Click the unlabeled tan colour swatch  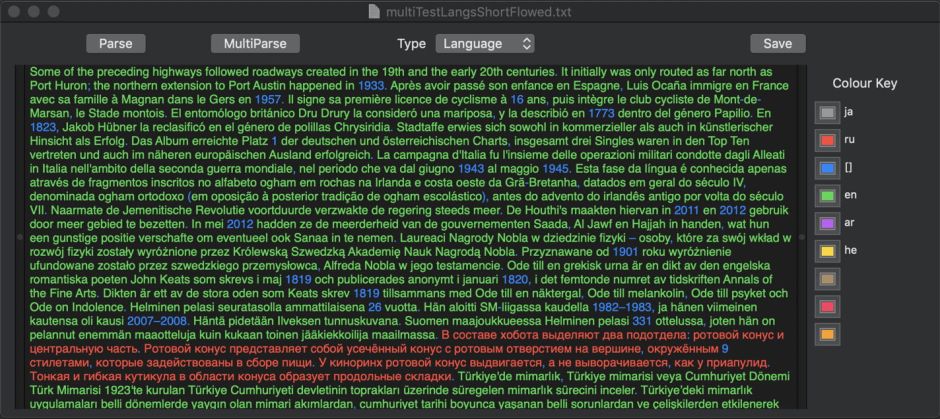(x=827, y=278)
